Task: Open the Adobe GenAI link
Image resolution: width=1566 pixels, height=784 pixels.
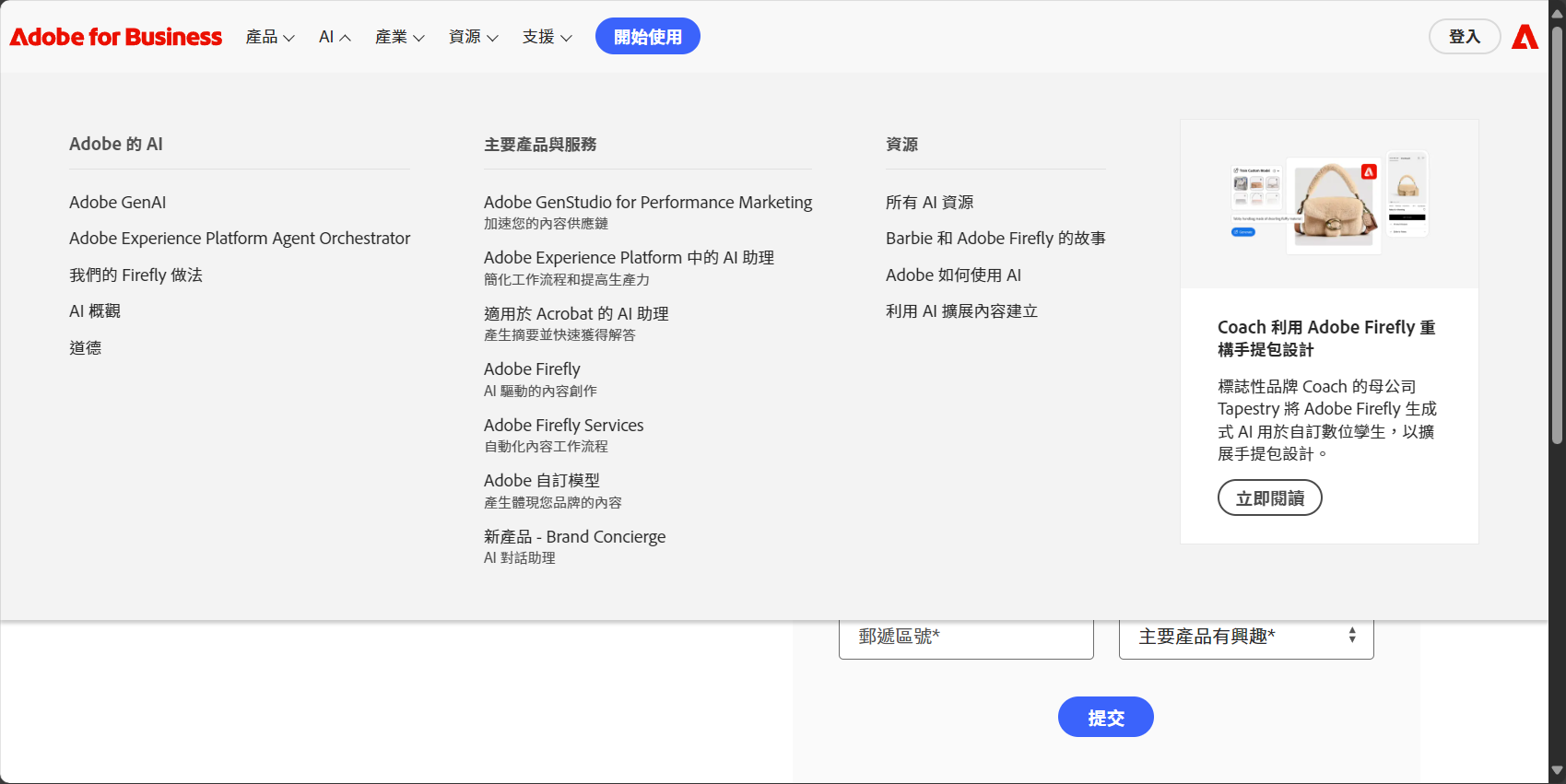Action: 118,202
